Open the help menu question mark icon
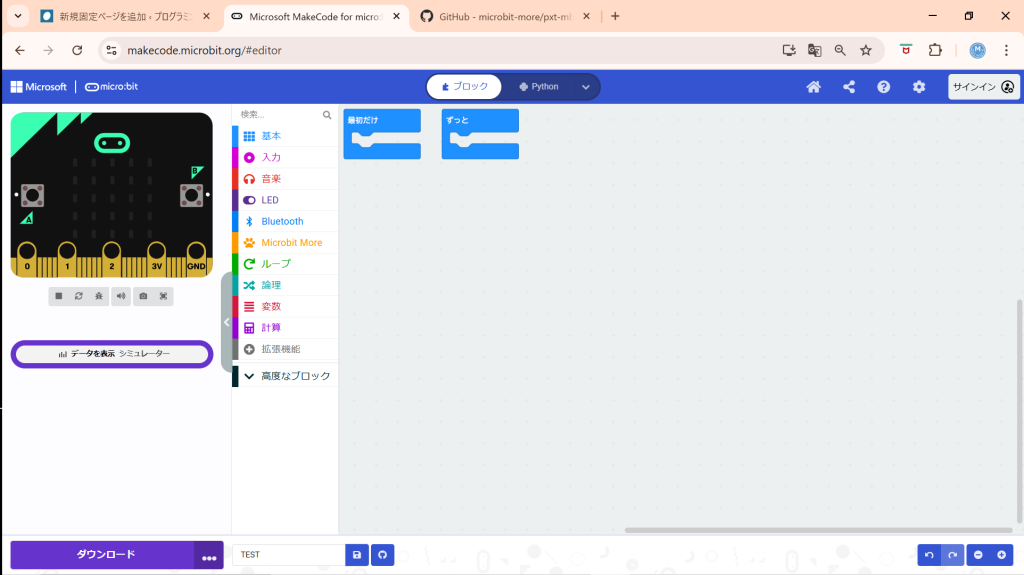The image size is (1024, 575). [x=884, y=87]
